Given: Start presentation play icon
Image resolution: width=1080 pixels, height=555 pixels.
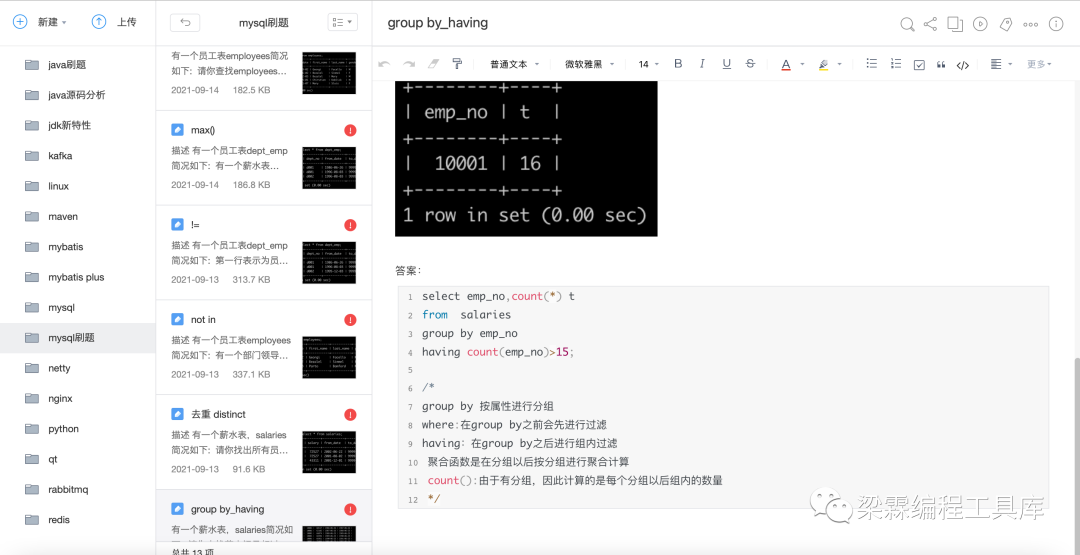Looking at the screenshot, I should (980, 24).
